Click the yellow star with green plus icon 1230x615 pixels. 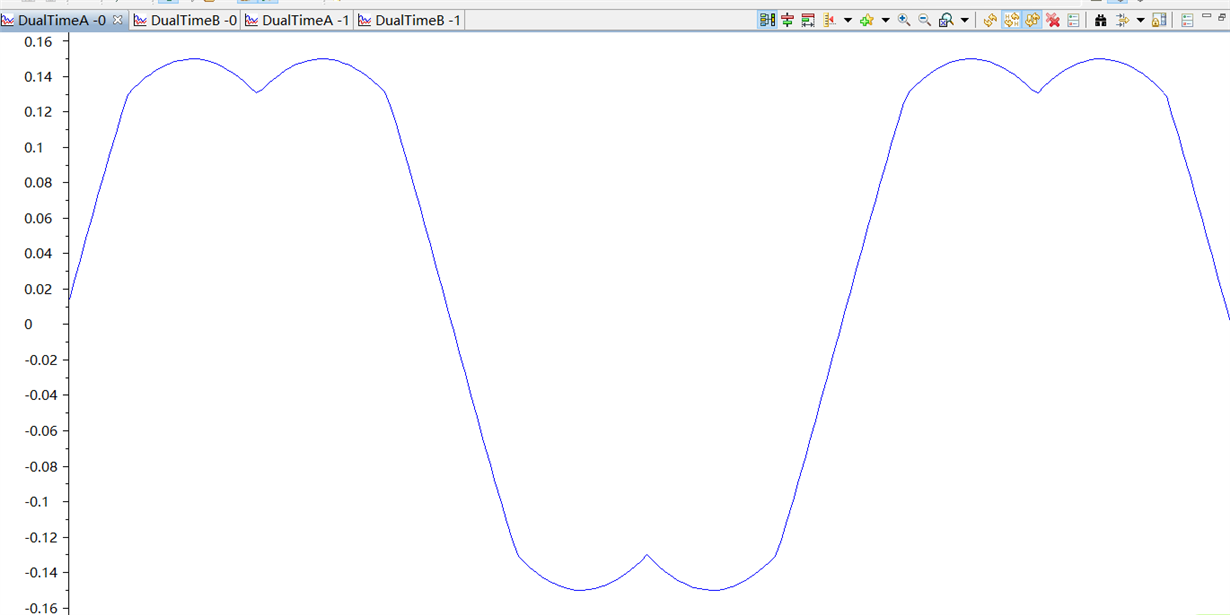click(x=866, y=20)
